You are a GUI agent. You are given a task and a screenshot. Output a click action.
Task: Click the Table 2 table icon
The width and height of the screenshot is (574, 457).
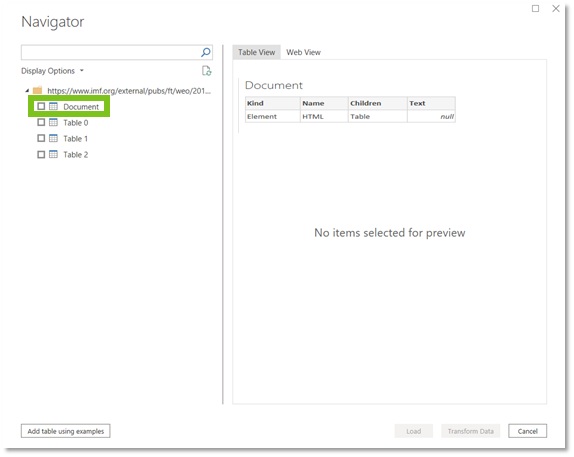pos(53,154)
